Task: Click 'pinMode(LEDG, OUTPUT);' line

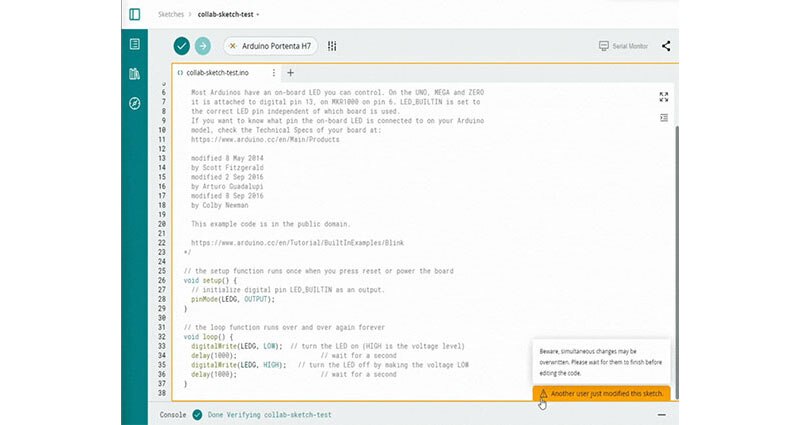Action: [233, 299]
